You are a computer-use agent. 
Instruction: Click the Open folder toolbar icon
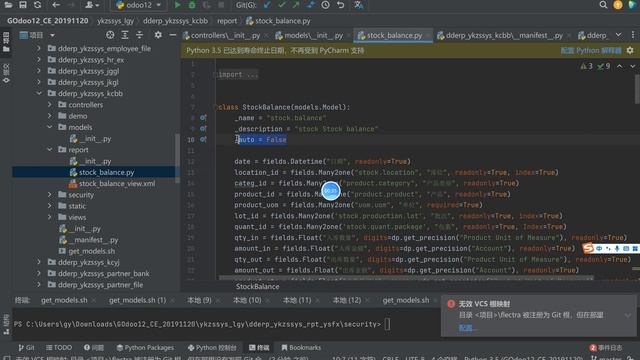tap(8, 5)
